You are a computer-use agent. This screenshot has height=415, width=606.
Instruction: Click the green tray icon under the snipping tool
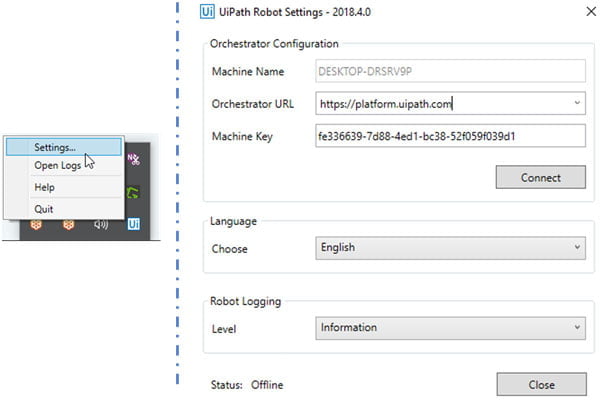[x=133, y=192]
